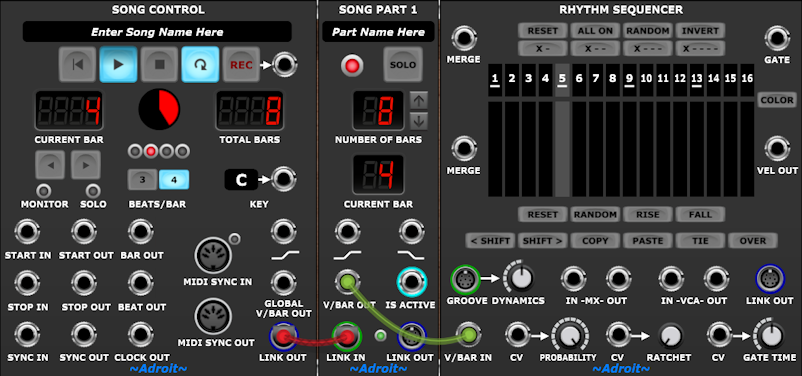This screenshot has width=802, height=376.
Task: Increase number of bars with the up arrow
Action: click(x=418, y=101)
